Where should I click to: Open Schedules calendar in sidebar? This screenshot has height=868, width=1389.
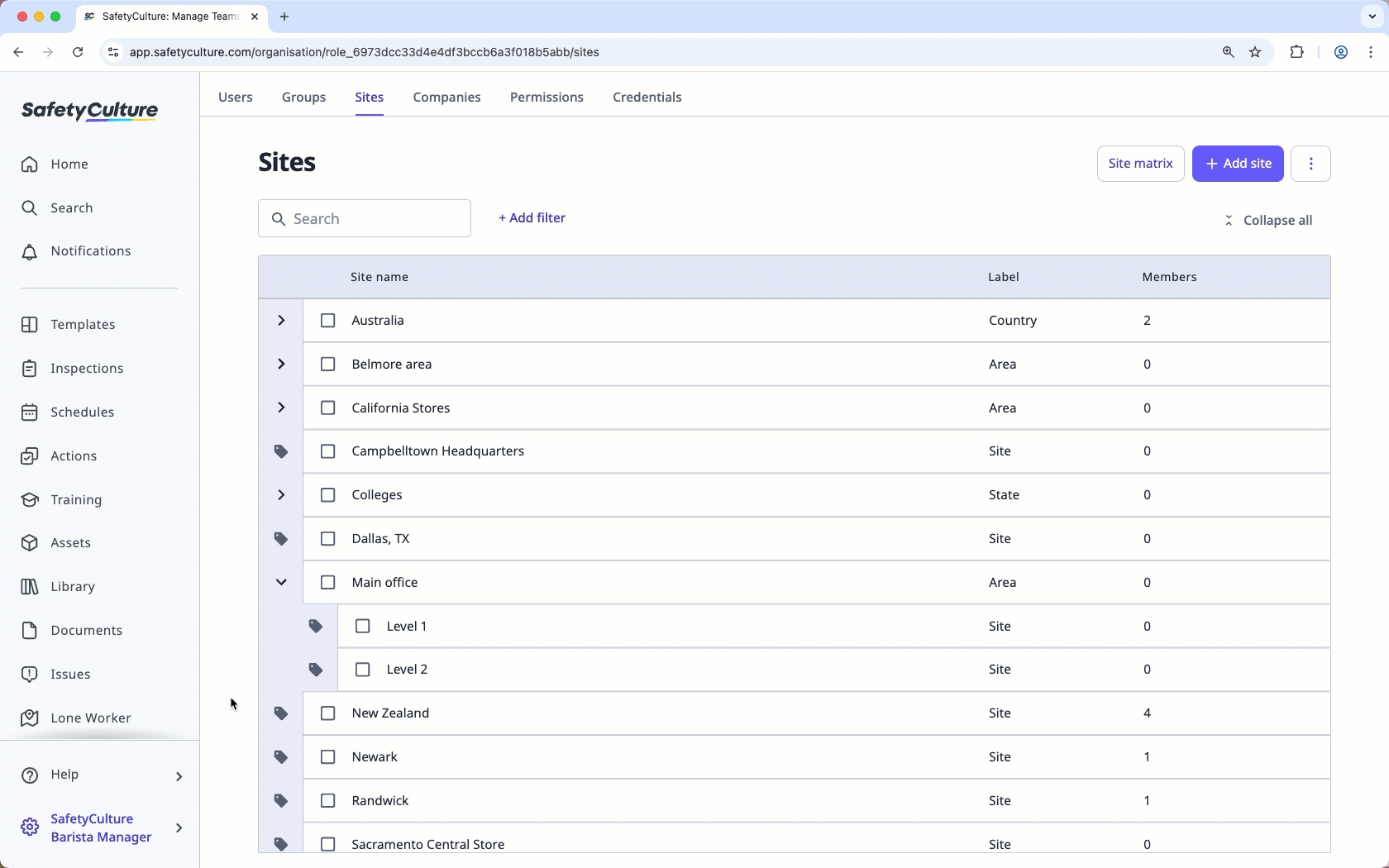click(x=68, y=412)
